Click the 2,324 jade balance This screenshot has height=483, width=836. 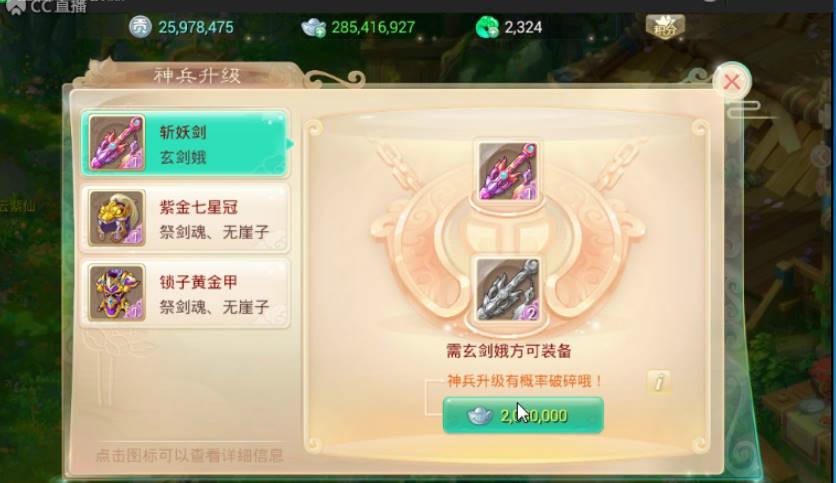coord(523,27)
